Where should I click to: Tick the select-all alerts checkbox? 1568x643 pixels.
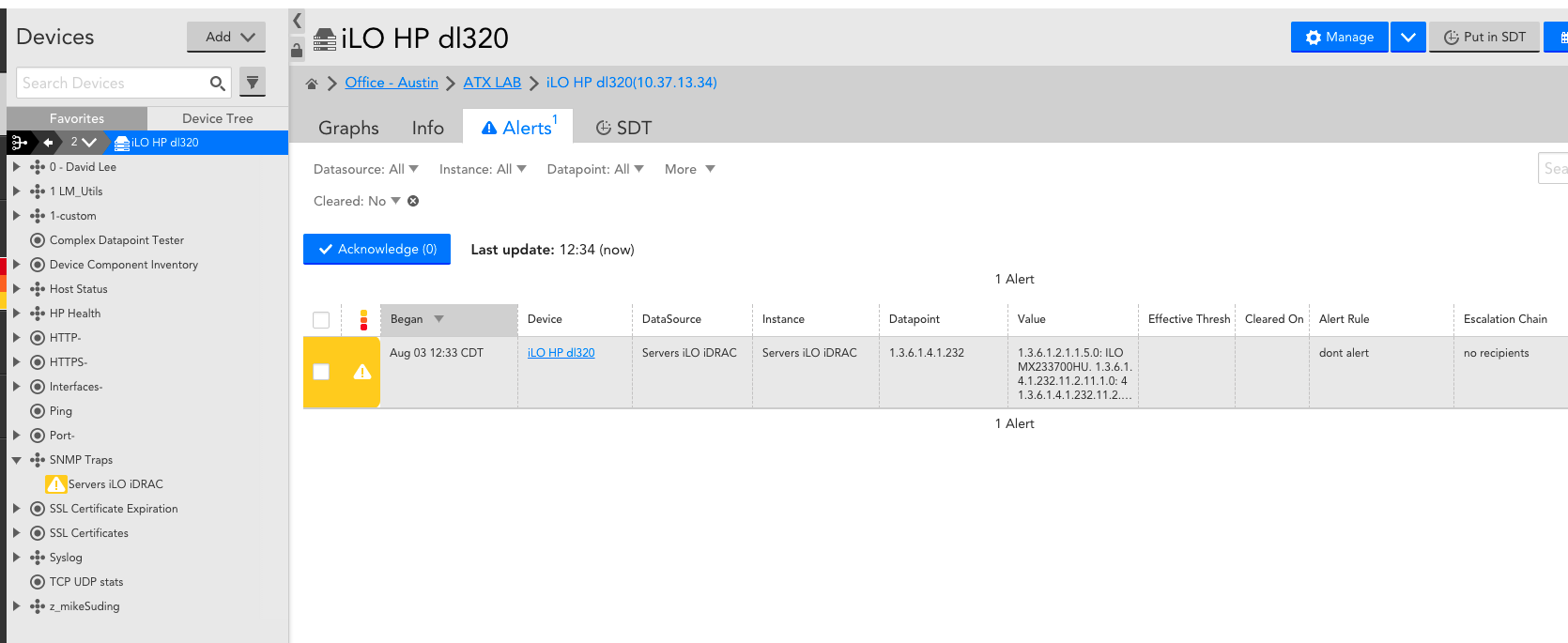click(321, 320)
